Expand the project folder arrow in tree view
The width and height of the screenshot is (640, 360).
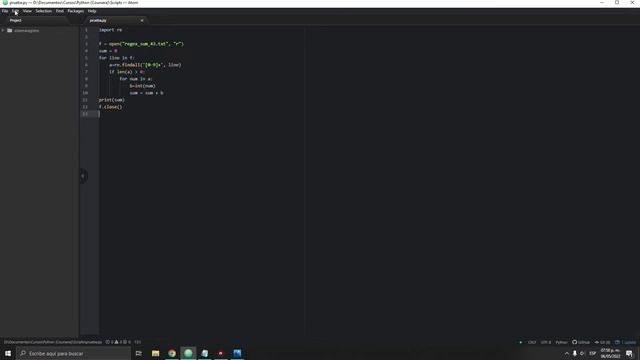pos(3,30)
